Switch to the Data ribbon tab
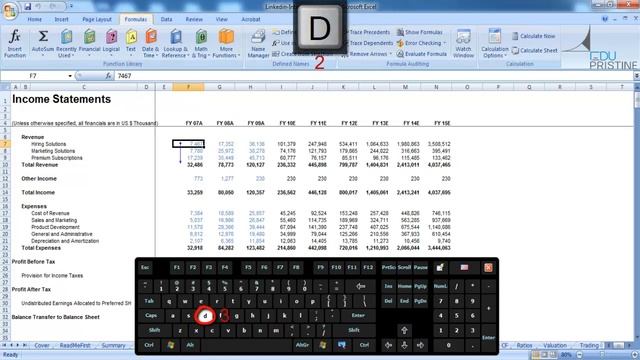This screenshot has height=360, width=640. (x=166, y=19)
